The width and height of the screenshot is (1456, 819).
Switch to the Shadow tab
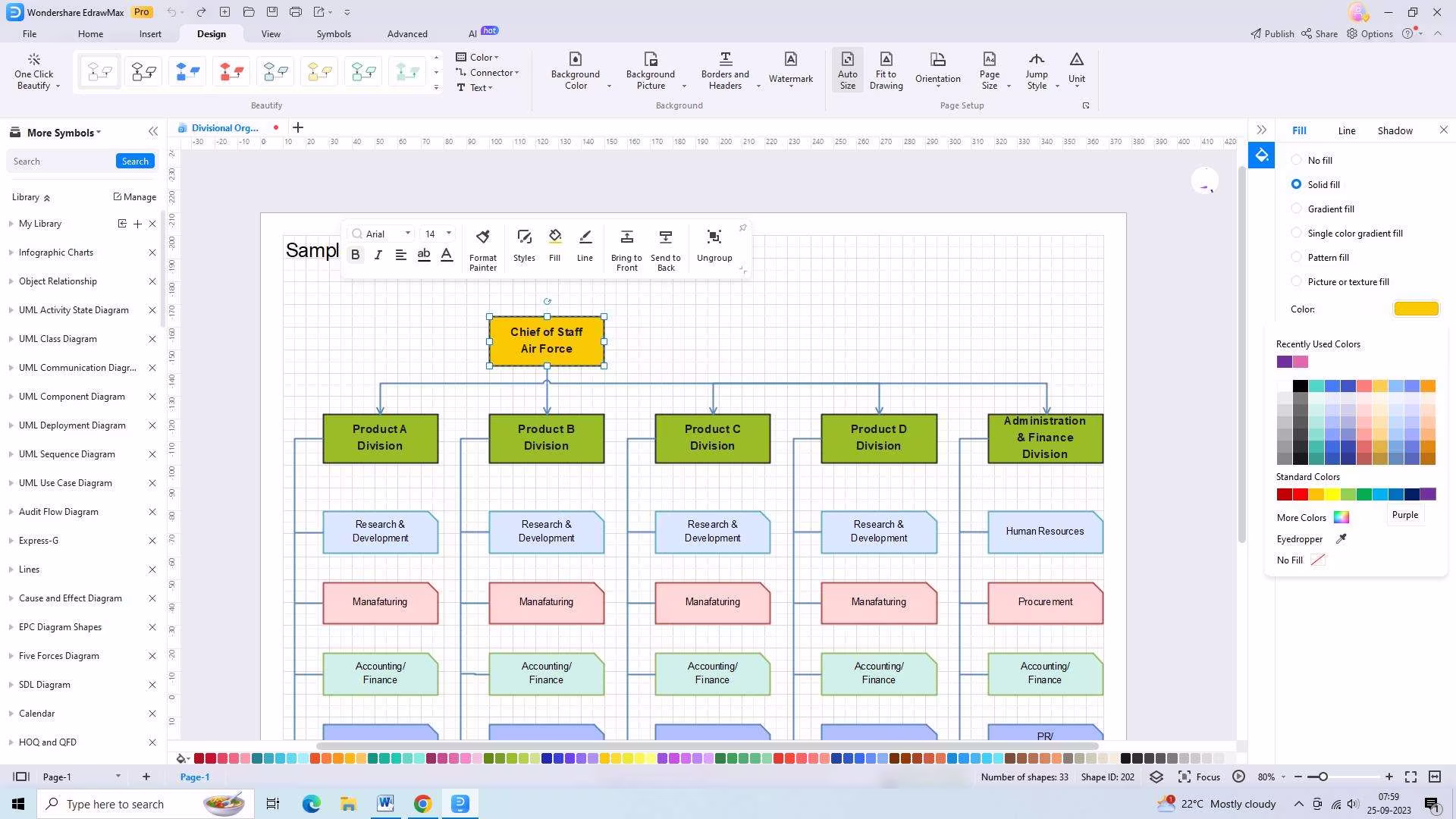point(1395,130)
